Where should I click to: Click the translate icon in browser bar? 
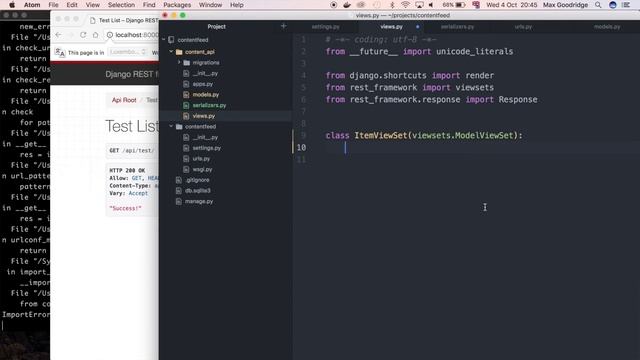click(x=60, y=52)
